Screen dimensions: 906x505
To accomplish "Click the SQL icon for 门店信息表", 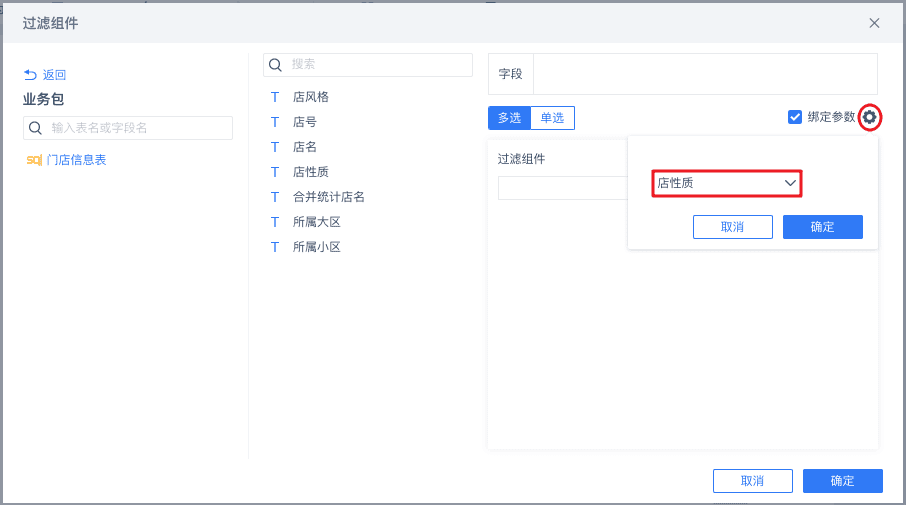I will (x=34, y=159).
